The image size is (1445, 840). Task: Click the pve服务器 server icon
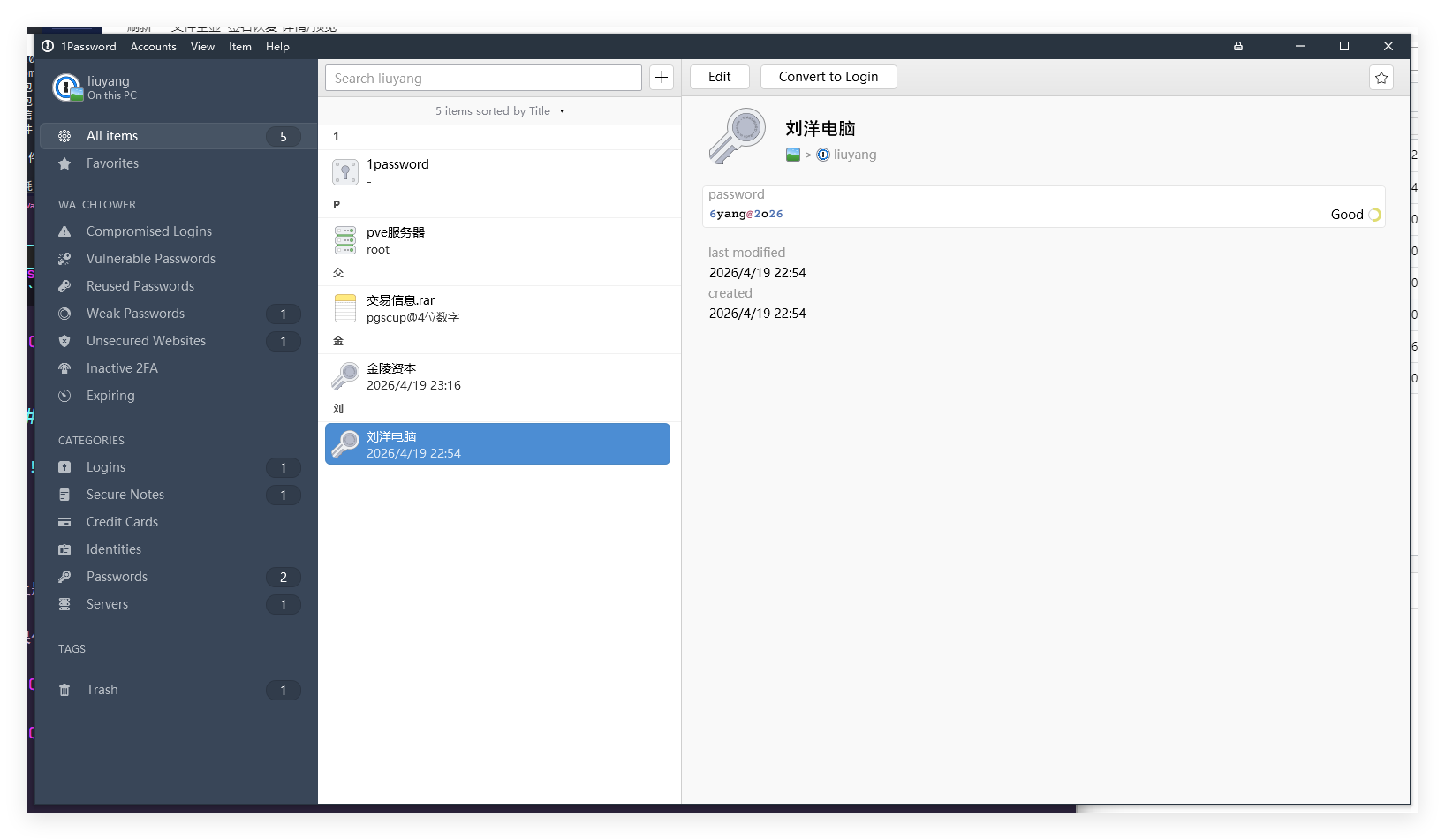345,240
